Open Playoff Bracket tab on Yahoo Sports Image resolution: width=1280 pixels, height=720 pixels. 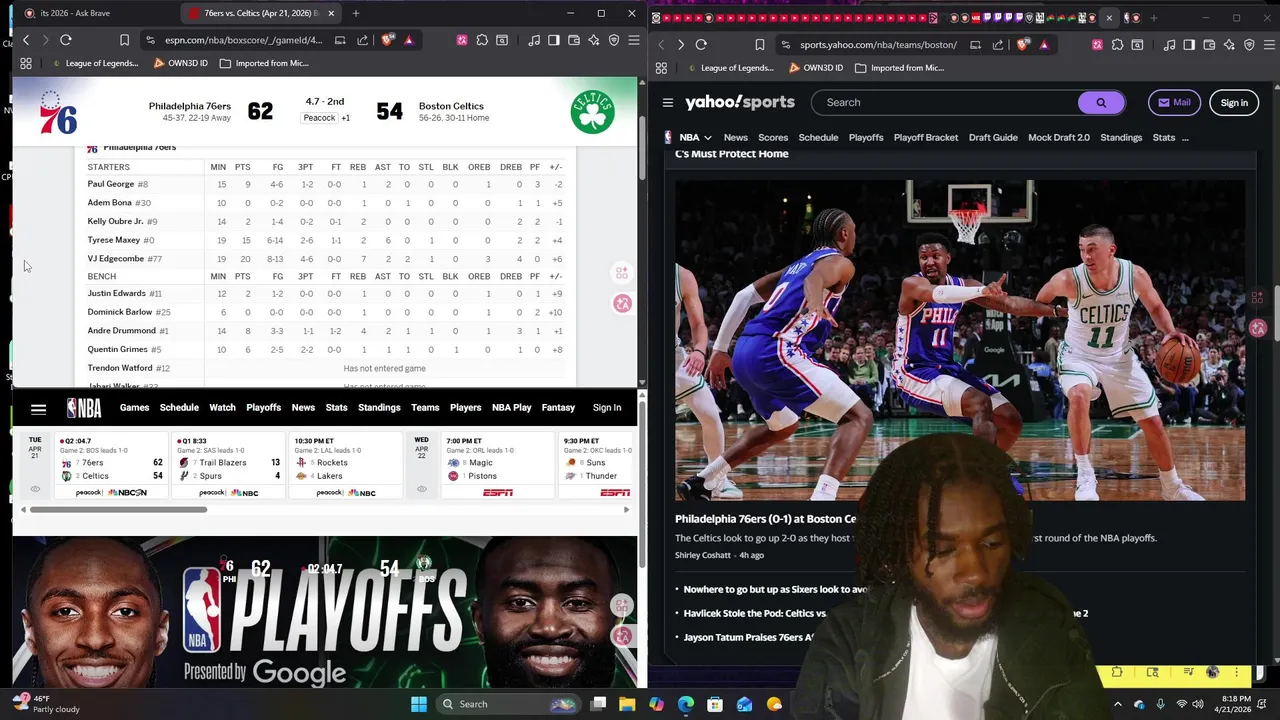click(x=926, y=138)
